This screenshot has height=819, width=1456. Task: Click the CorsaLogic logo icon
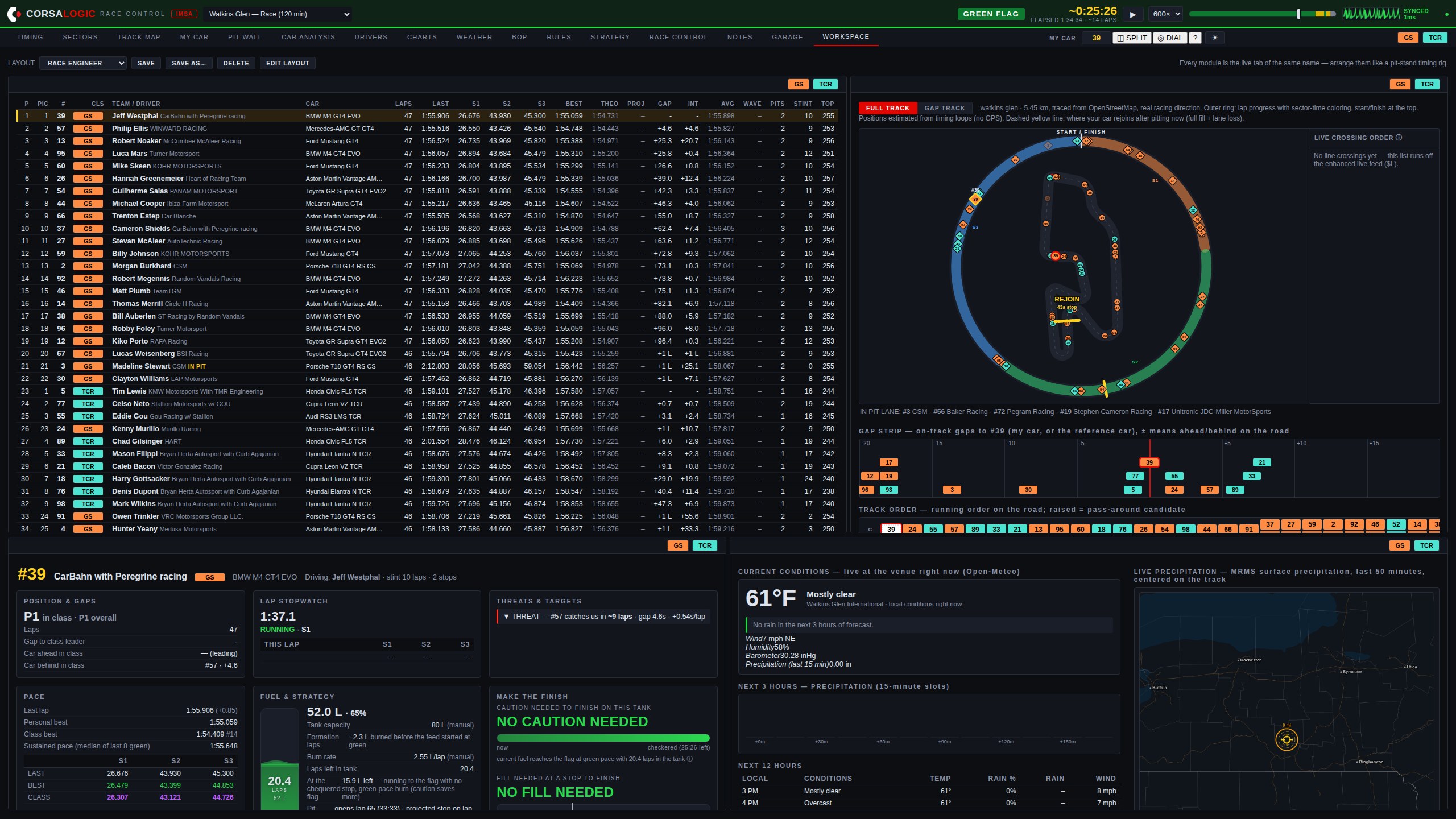point(14,14)
